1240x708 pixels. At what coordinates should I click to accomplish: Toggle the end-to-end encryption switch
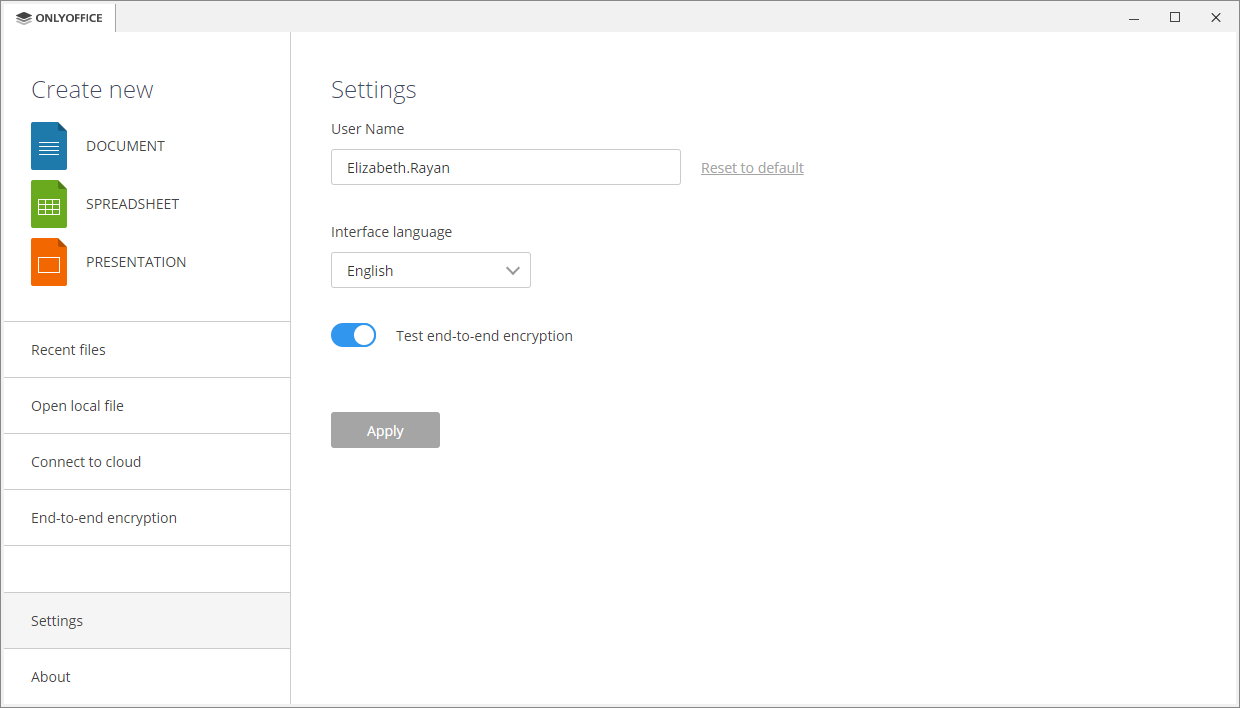coord(353,336)
